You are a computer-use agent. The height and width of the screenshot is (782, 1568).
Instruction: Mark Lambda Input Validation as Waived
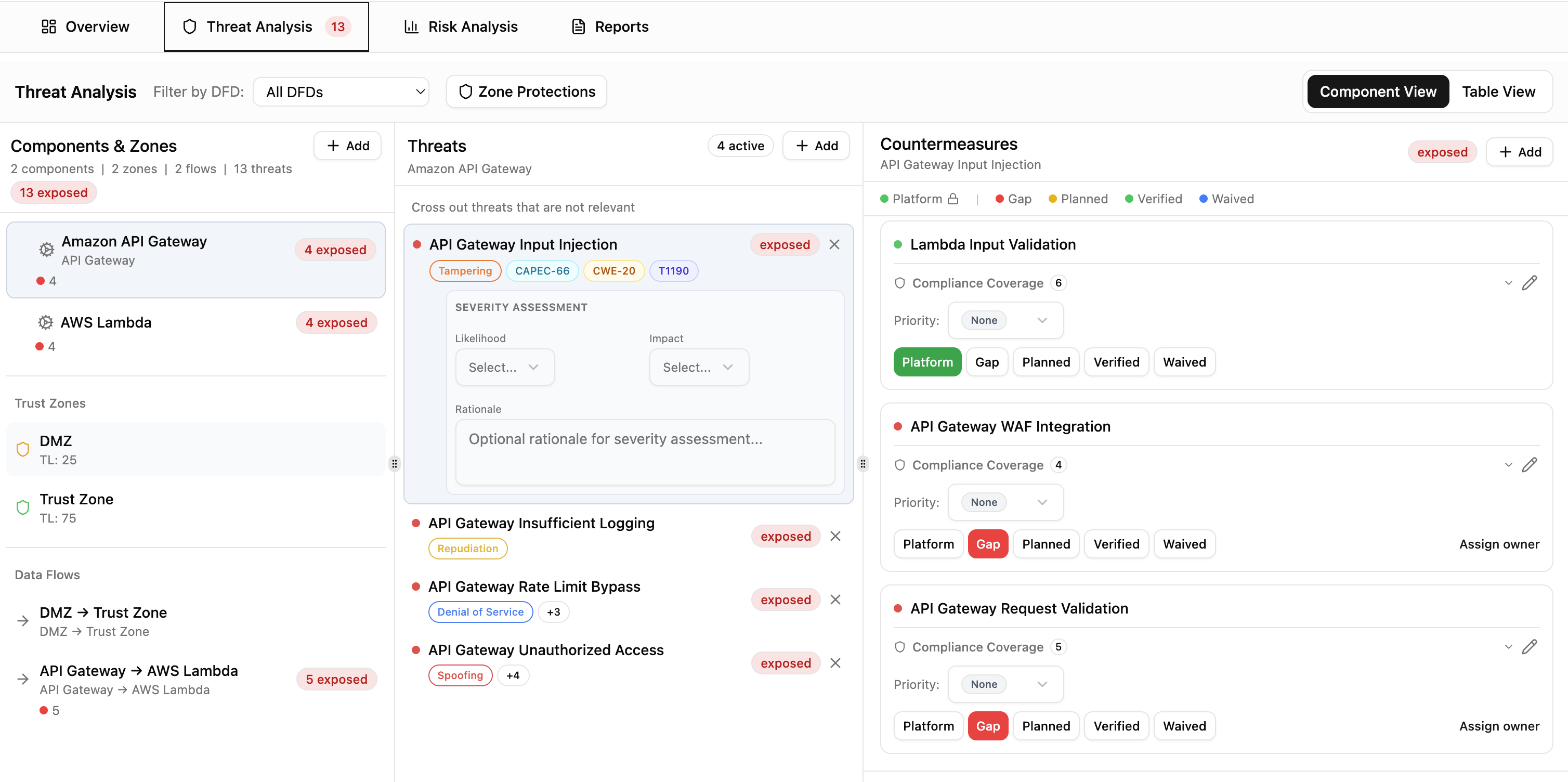[1184, 361]
